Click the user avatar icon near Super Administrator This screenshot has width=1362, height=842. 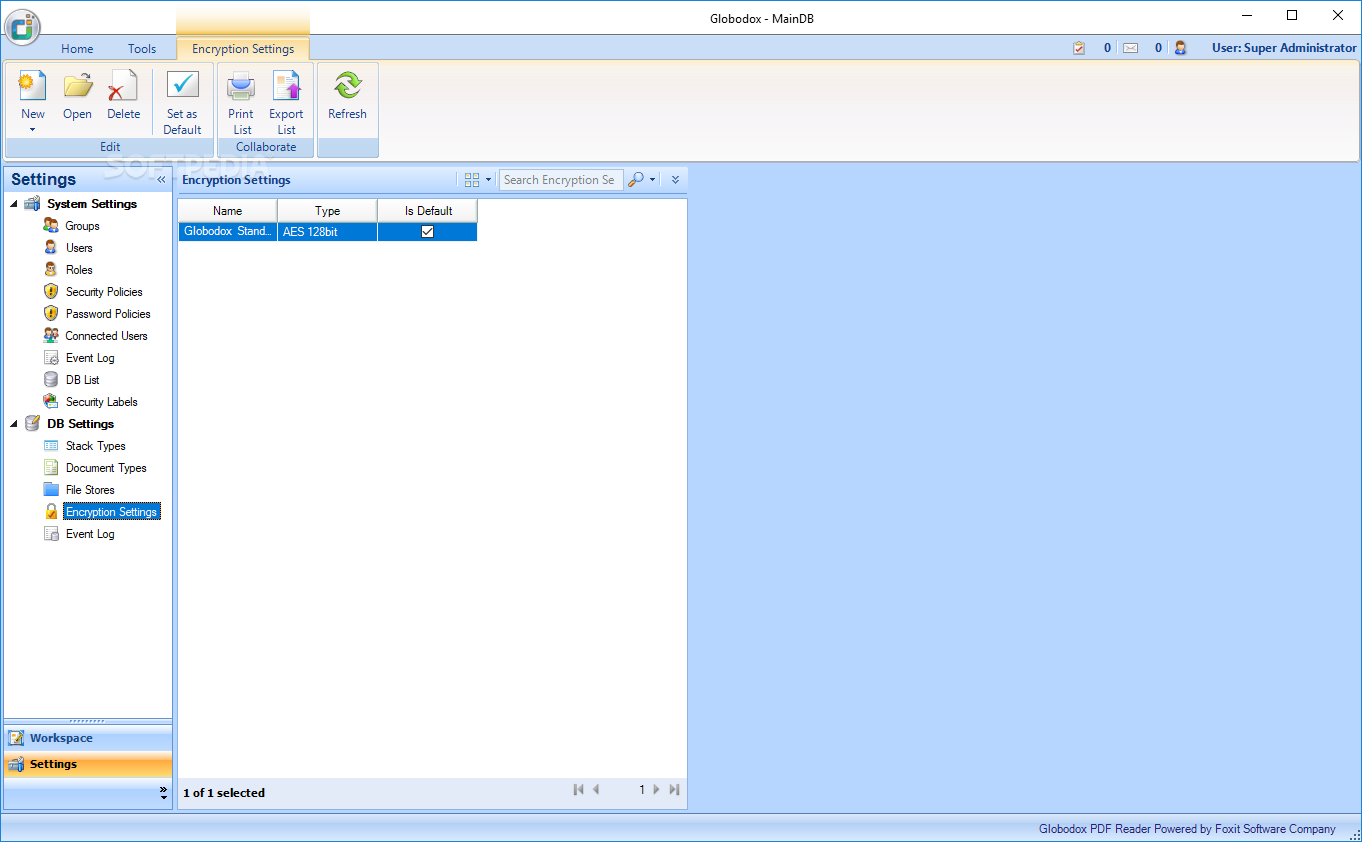1180,48
